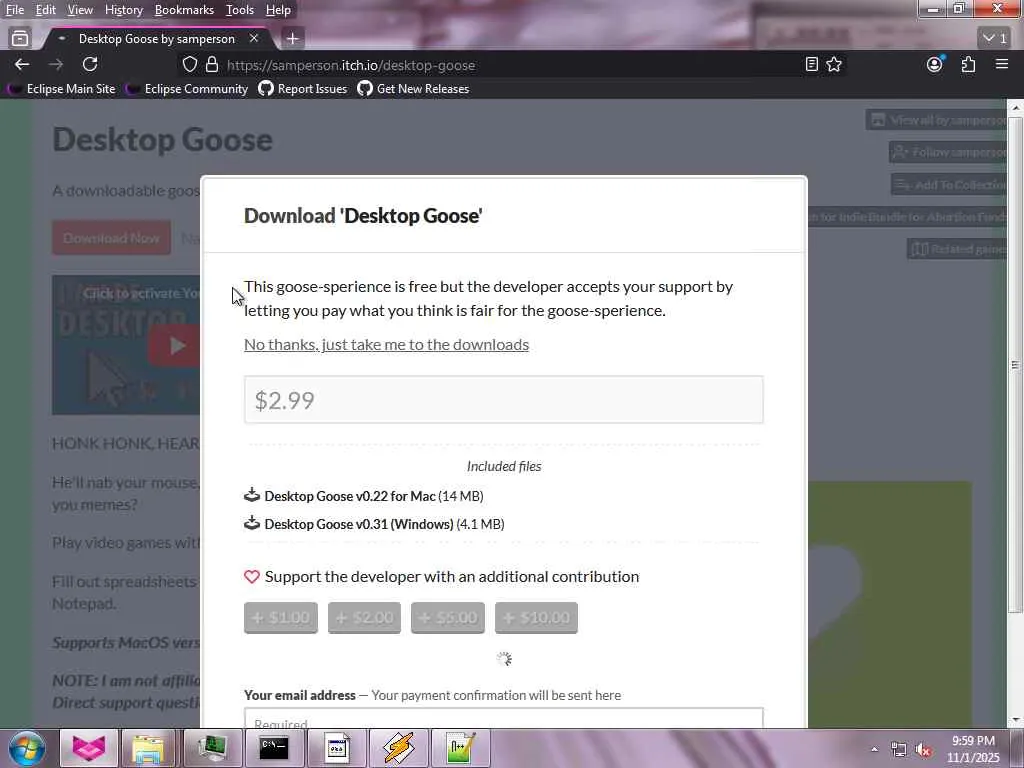Open extensions puzzle icon
Image resolution: width=1024 pixels, height=768 pixels.
(x=968, y=64)
